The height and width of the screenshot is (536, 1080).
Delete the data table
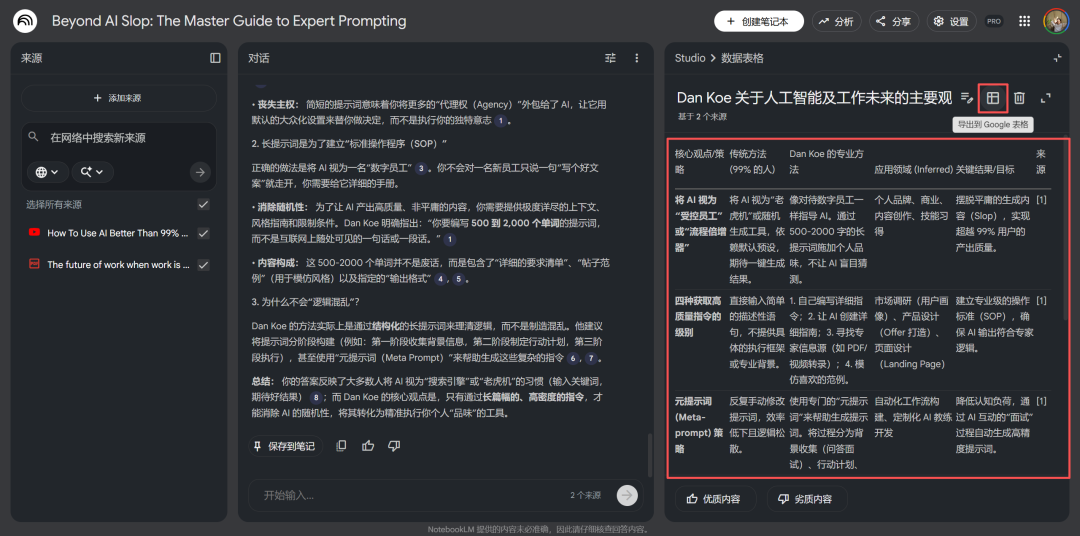coord(1019,98)
